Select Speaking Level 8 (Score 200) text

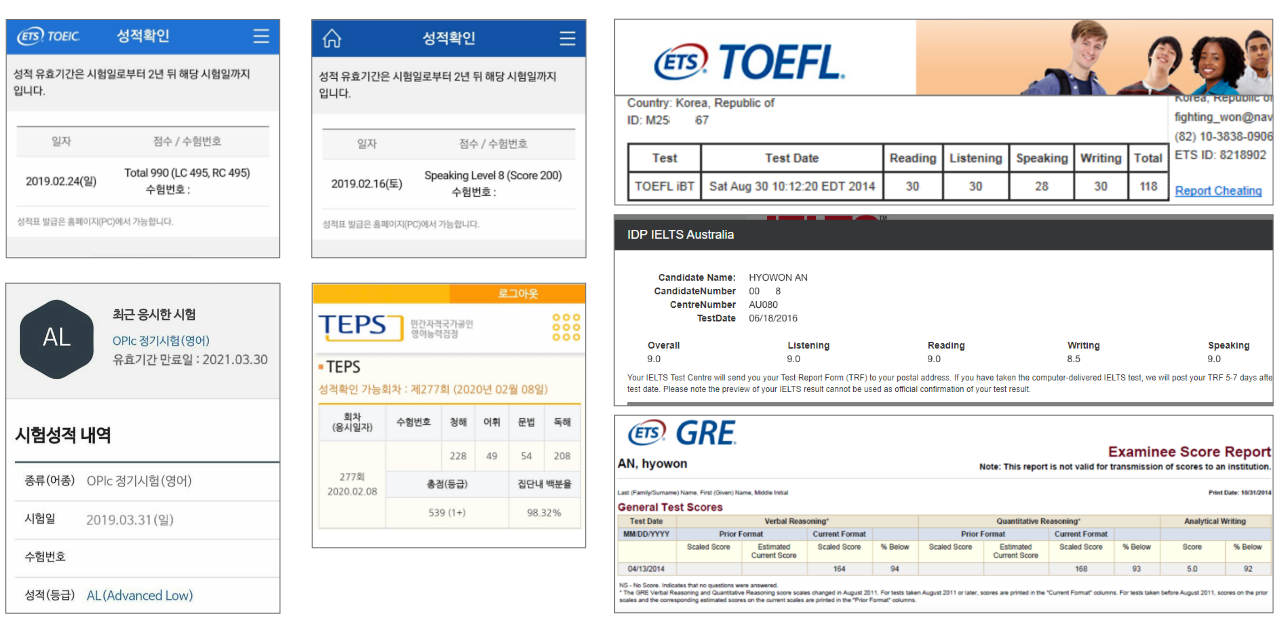coord(493,175)
